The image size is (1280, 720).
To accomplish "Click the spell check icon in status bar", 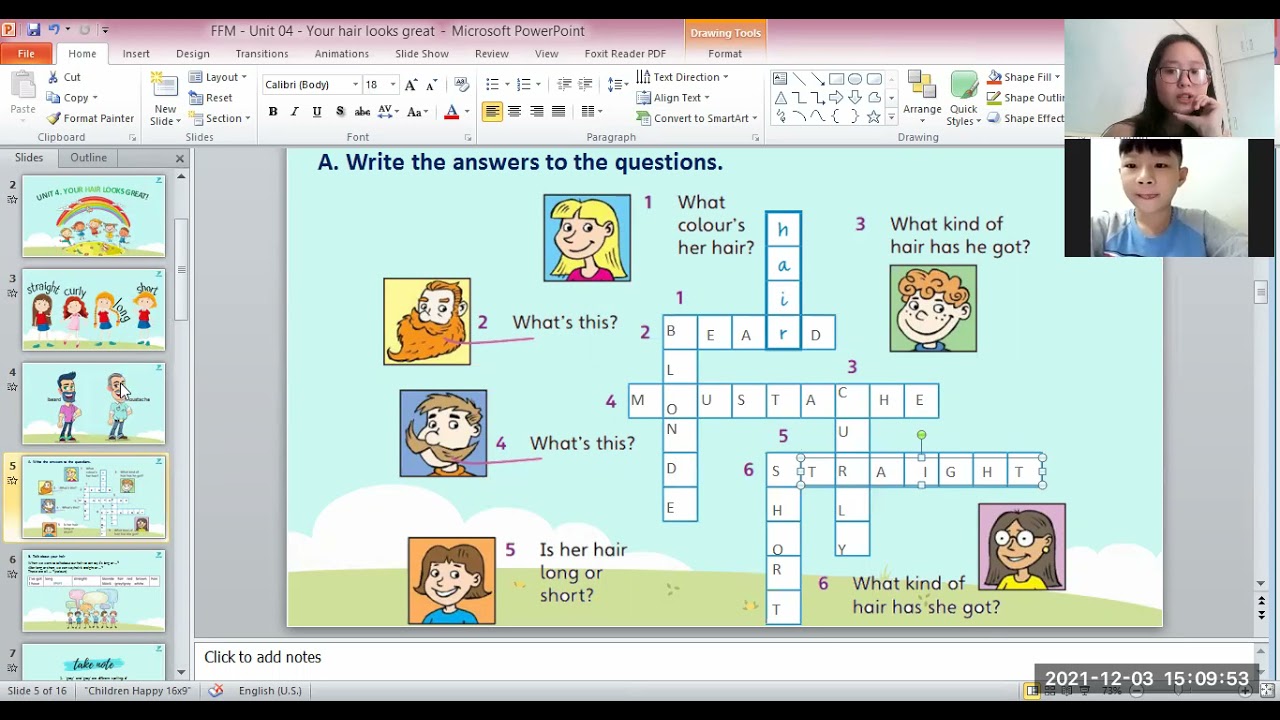I will point(215,691).
